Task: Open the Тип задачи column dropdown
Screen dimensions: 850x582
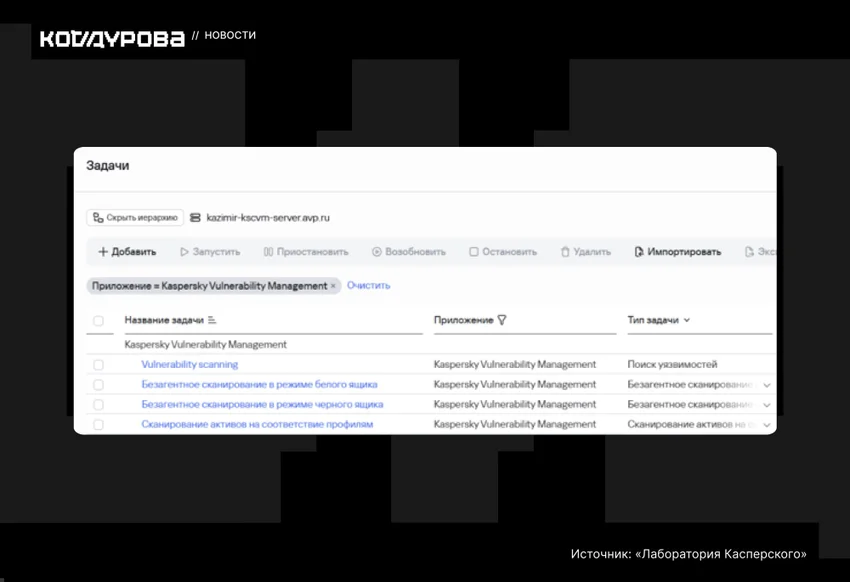Action: coord(687,320)
